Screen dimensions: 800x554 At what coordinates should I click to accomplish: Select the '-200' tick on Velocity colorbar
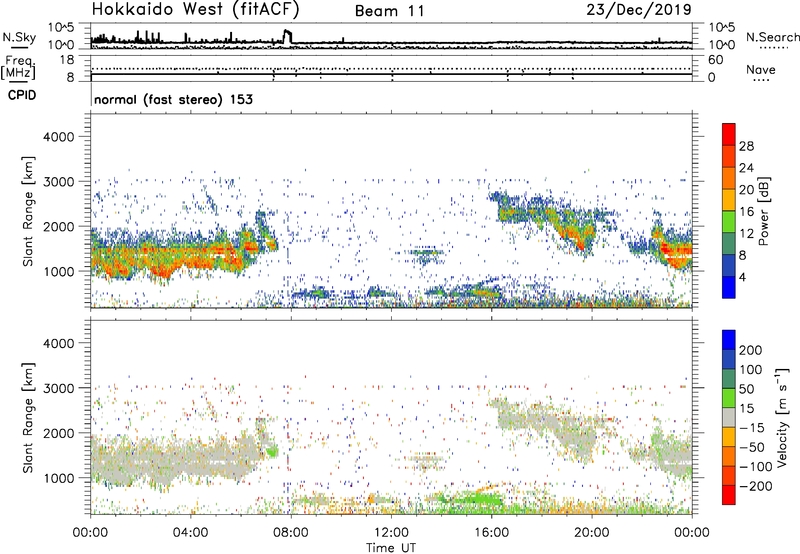pos(756,486)
